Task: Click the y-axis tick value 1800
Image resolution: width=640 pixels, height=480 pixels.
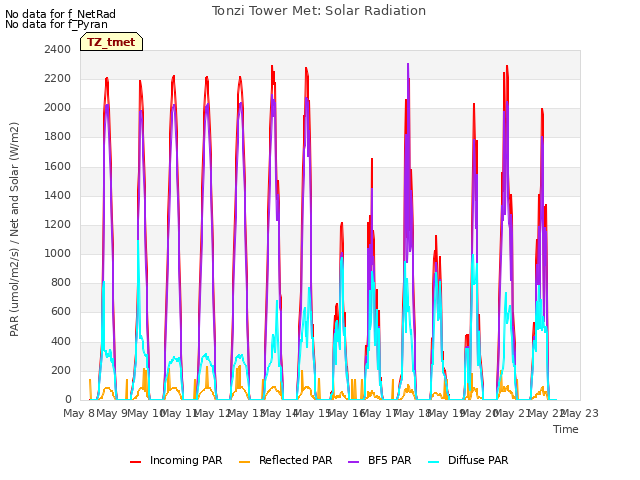Action: (58, 137)
